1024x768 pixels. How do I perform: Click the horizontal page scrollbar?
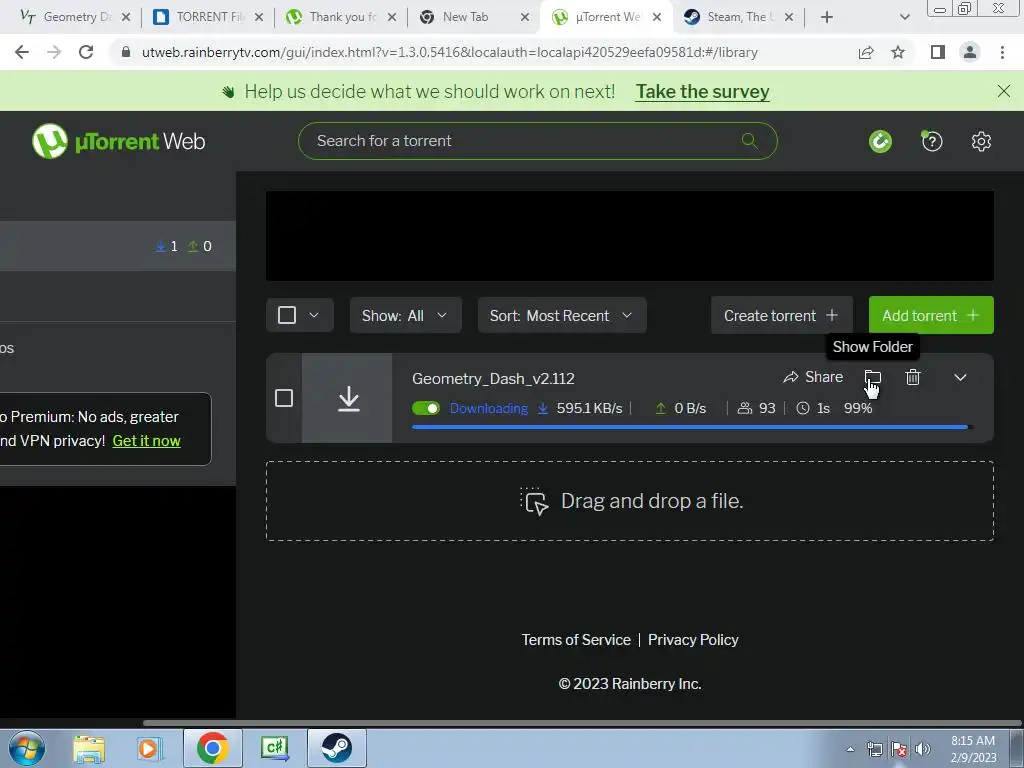pos(581,723)
